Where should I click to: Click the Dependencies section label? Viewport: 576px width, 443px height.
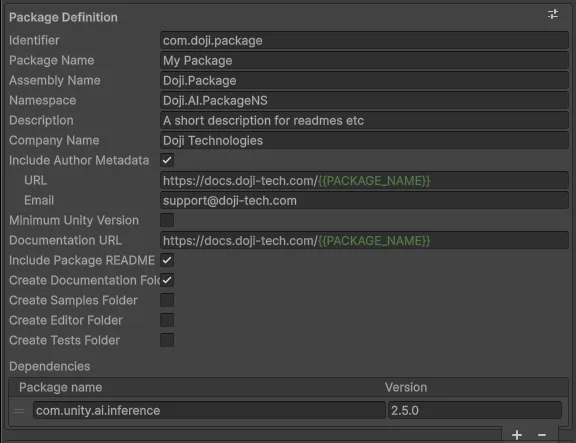click(x=50, y=366)
